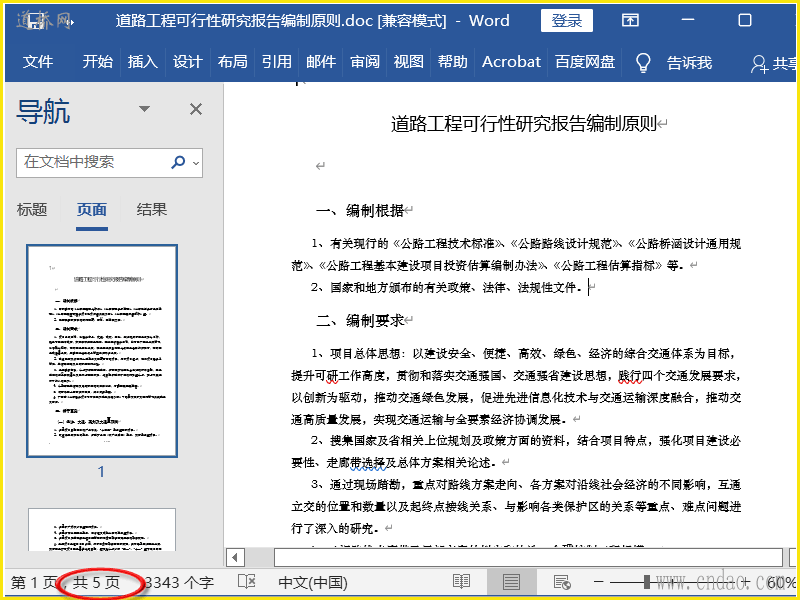The width and height of the screenshot is (800, 600).
Task: Click the proofing errors status icon
Action: pyautogui.click(x=247, y=582)
